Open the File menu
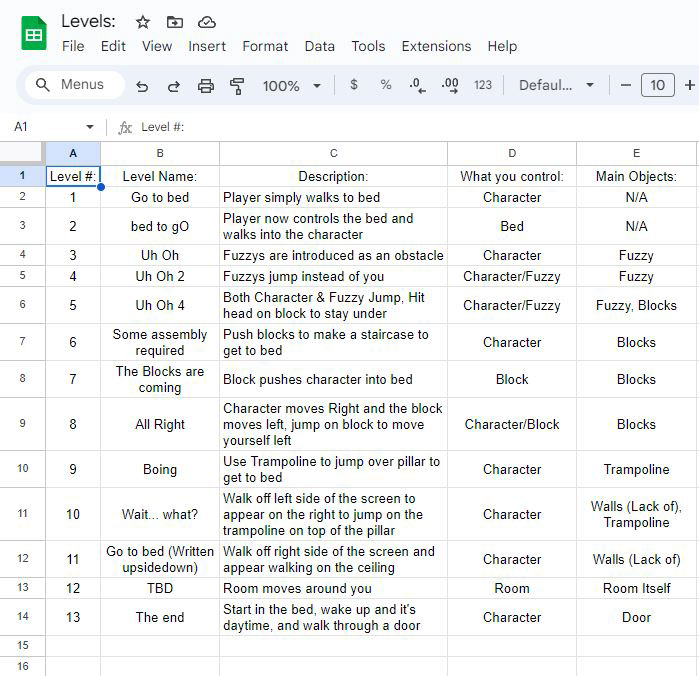Viewport: 699px width, 676px height. [x=73, y=46]
